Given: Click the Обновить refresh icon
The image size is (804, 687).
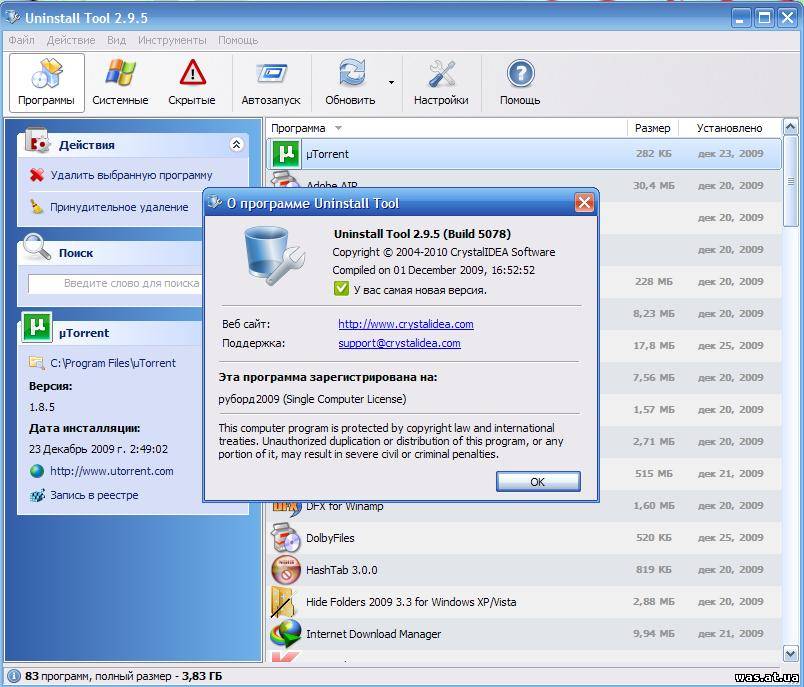Looking at the screenshot, I should click(x=351, y=73).
